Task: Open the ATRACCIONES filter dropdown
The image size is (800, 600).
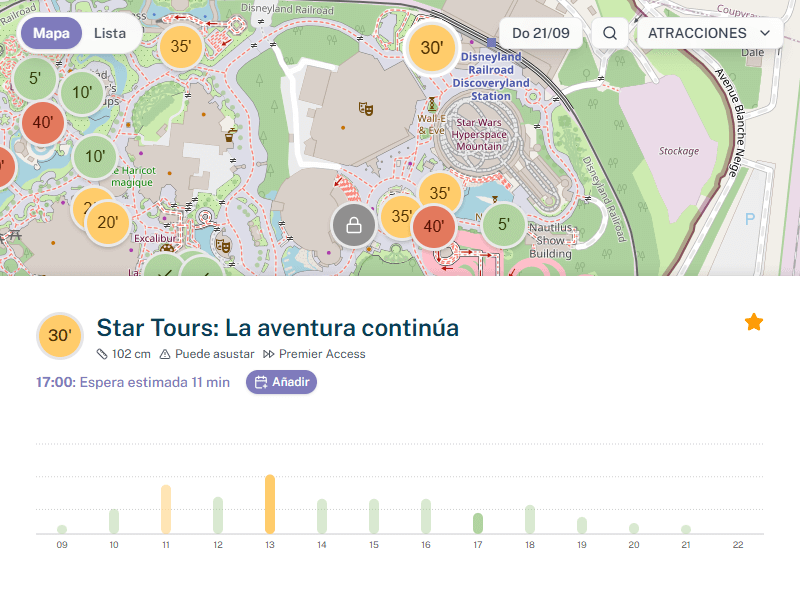Action: [710, 33]
